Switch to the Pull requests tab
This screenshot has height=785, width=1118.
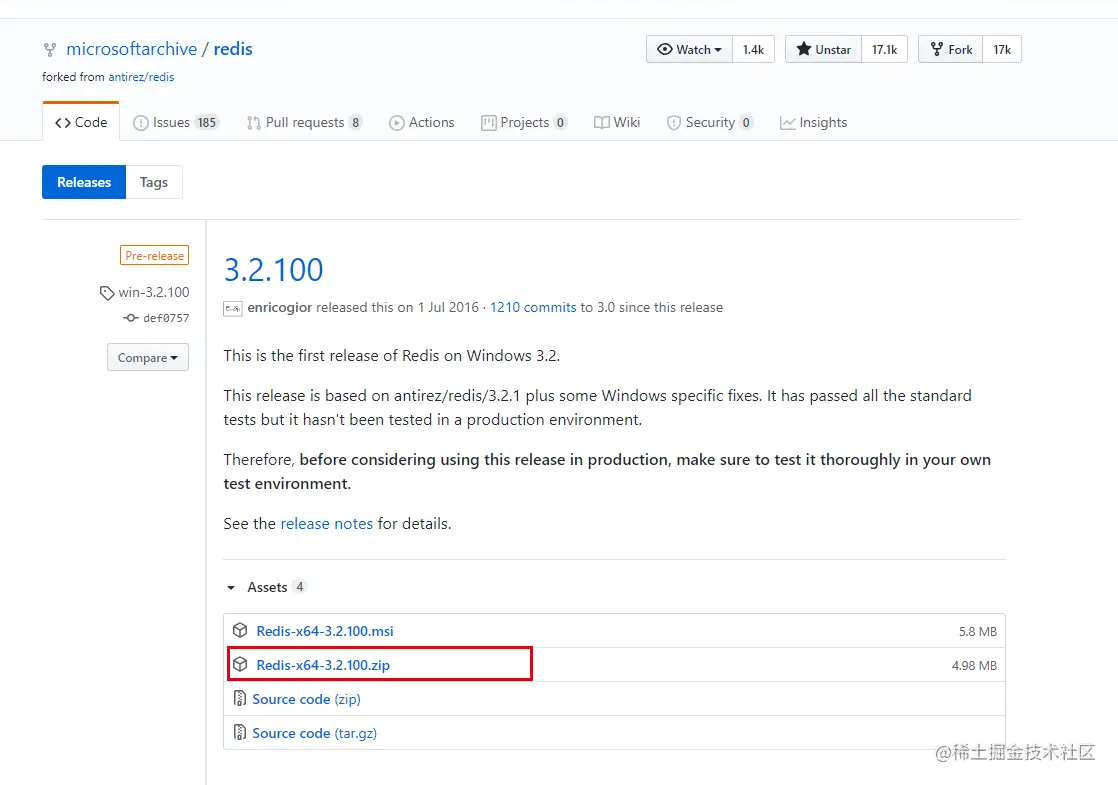pyautogui.click(x=304, y=123)
